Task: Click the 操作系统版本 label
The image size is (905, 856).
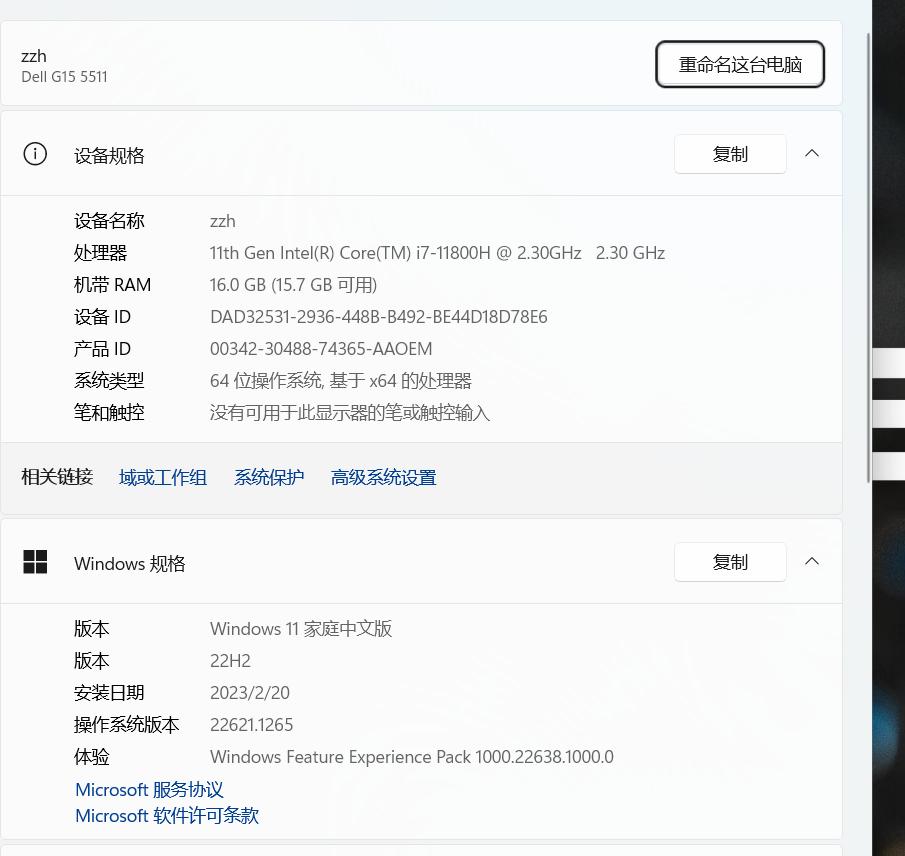Action: (126, 724)
